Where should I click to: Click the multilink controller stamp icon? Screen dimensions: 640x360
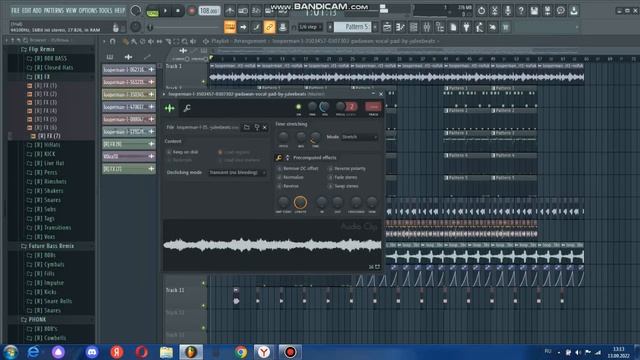pyautogui.click(x=282, y=27)
